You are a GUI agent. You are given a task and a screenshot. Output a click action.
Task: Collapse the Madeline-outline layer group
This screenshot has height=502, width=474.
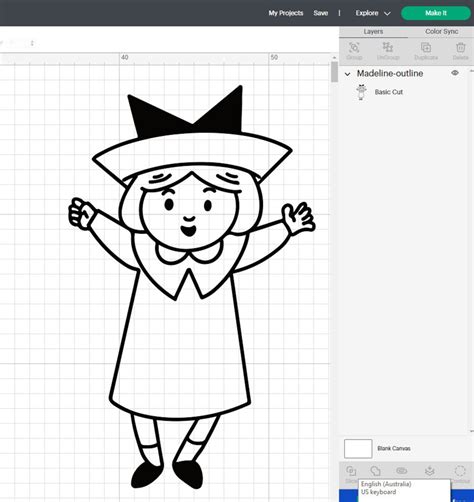[347, 74]
